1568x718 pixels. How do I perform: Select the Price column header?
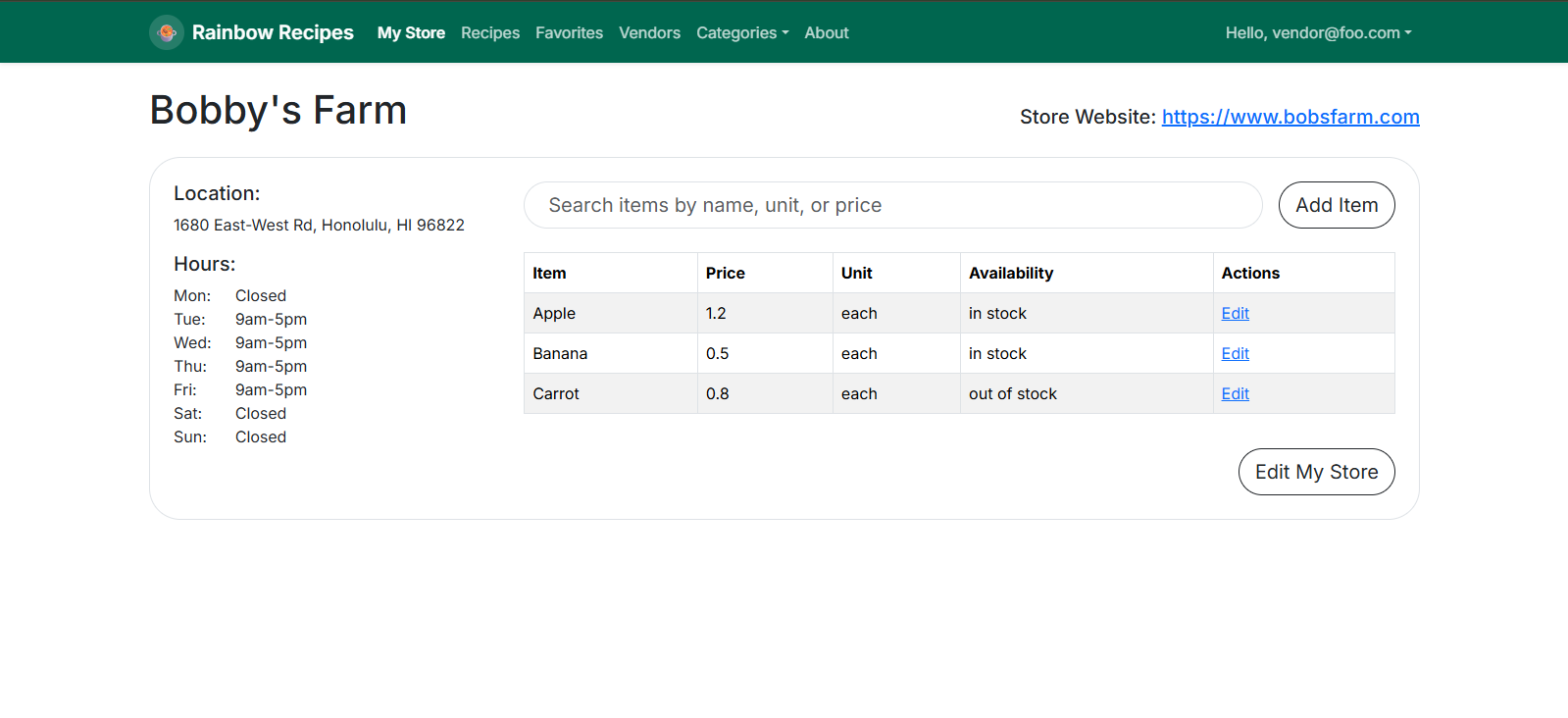point(725,273)
